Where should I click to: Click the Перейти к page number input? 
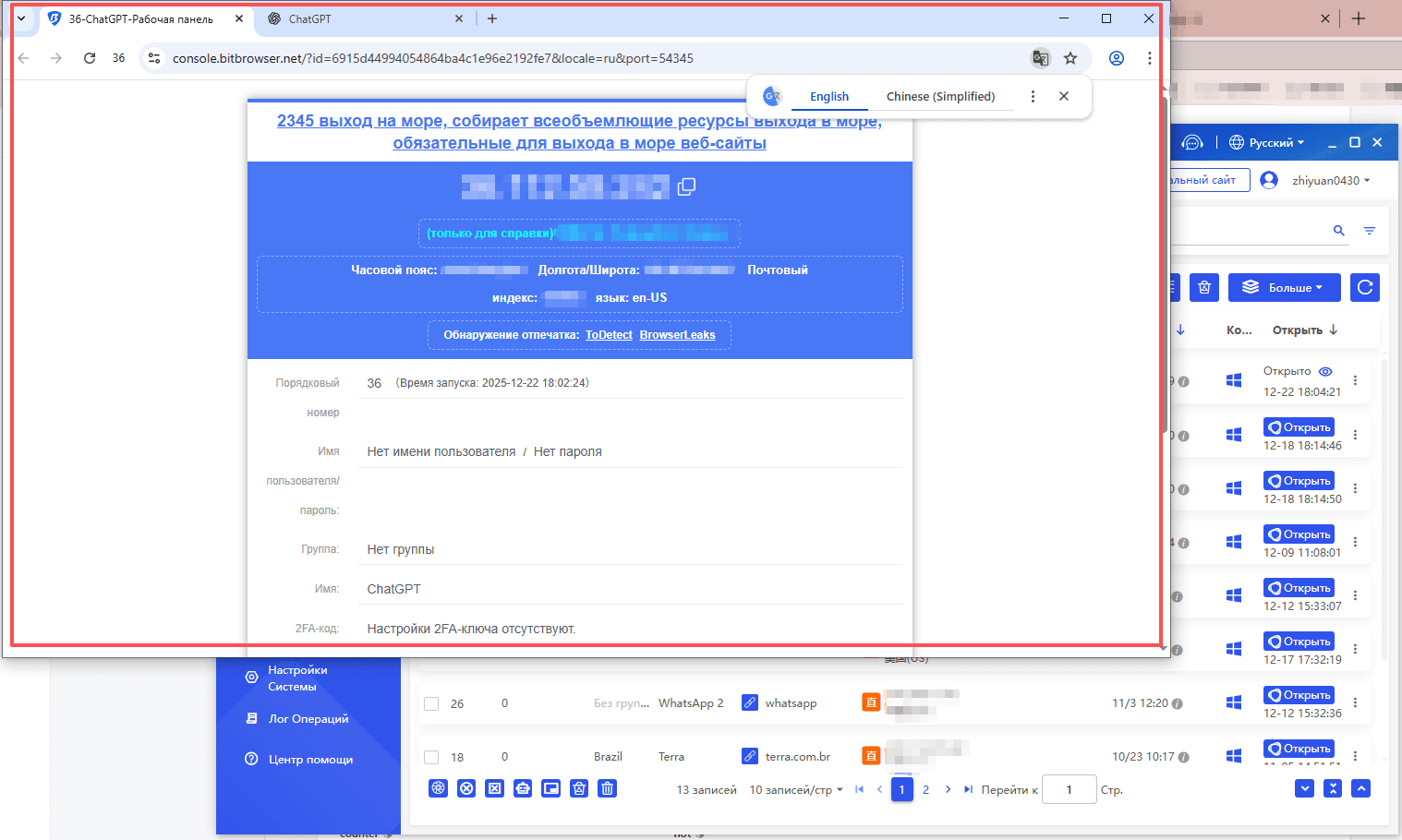1070,789
